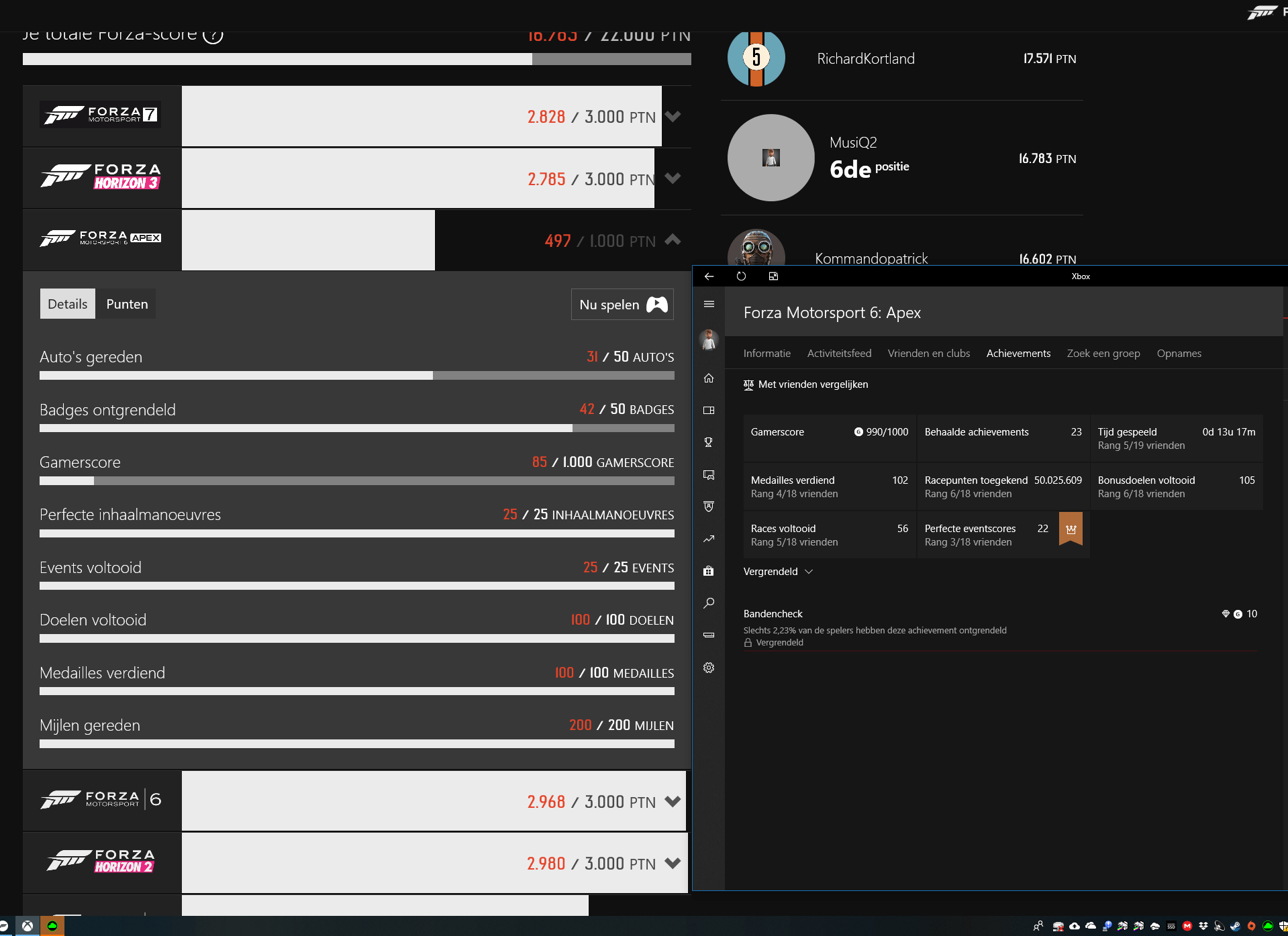Open the Zoek een groep tab
This screenshot has height=936, width=1288.
click(1103, 354)
